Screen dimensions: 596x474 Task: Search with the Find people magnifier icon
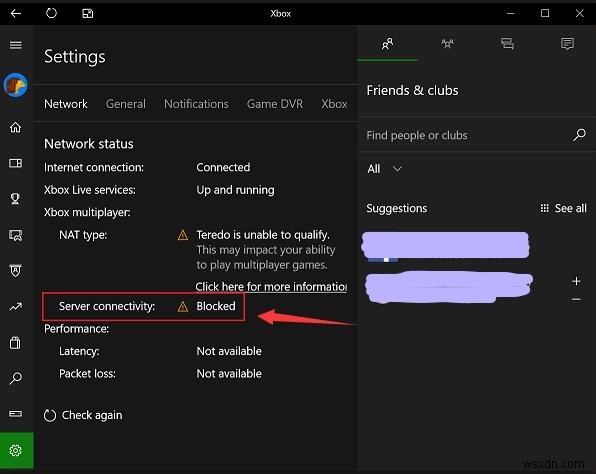pyautogui.click(x=579, y=135)
